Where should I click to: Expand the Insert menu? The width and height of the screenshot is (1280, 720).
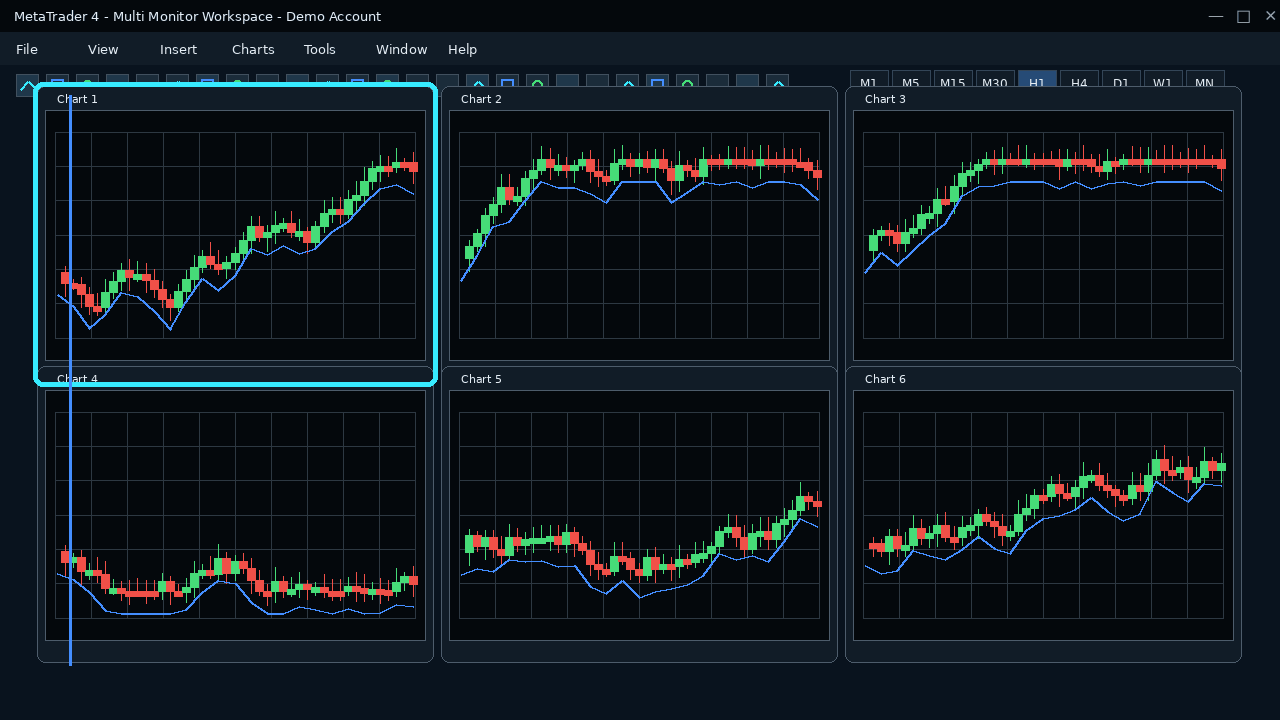(178, 49)
